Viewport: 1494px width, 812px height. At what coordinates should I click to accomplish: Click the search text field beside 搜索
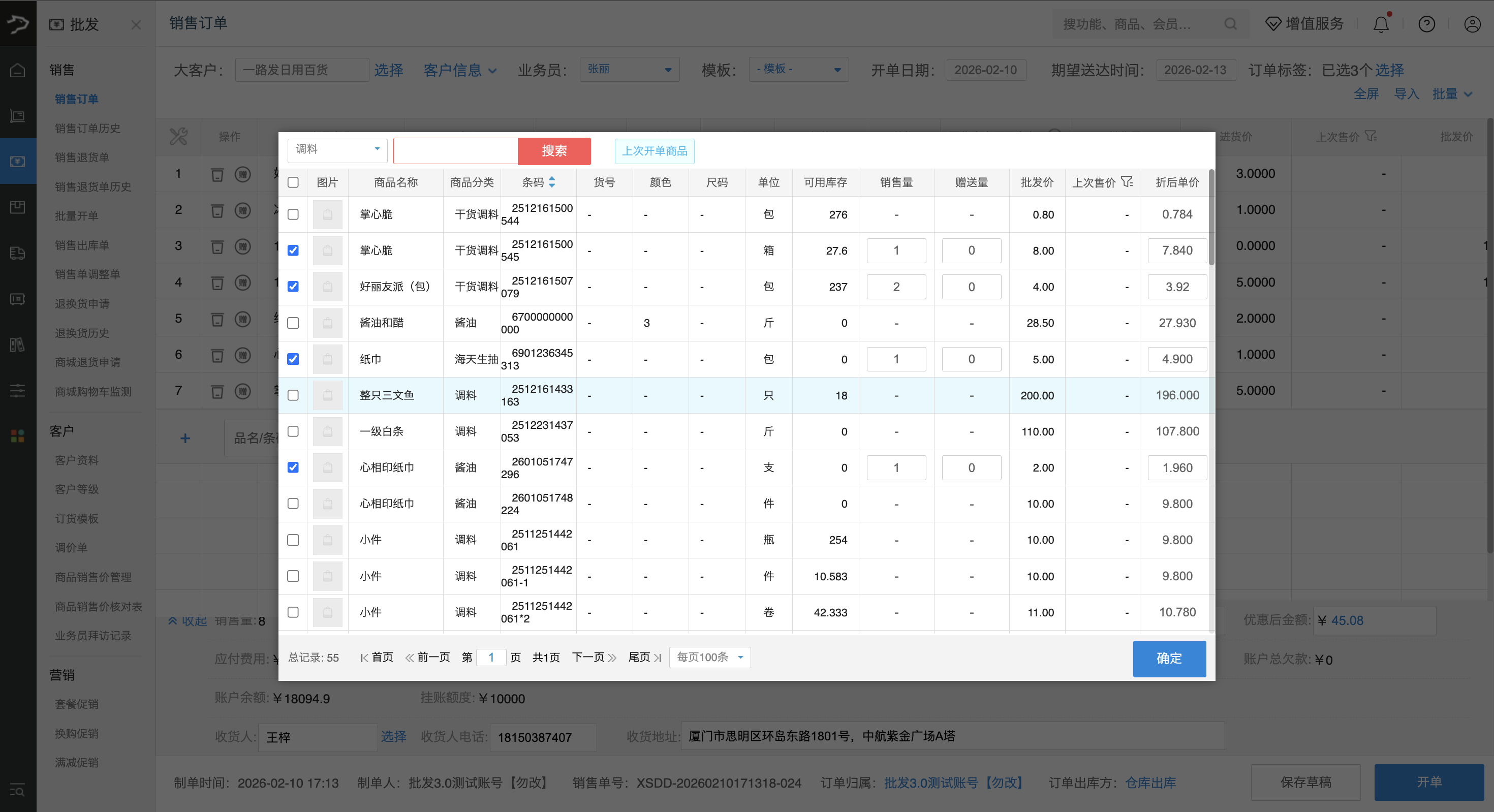pos(455,151)
